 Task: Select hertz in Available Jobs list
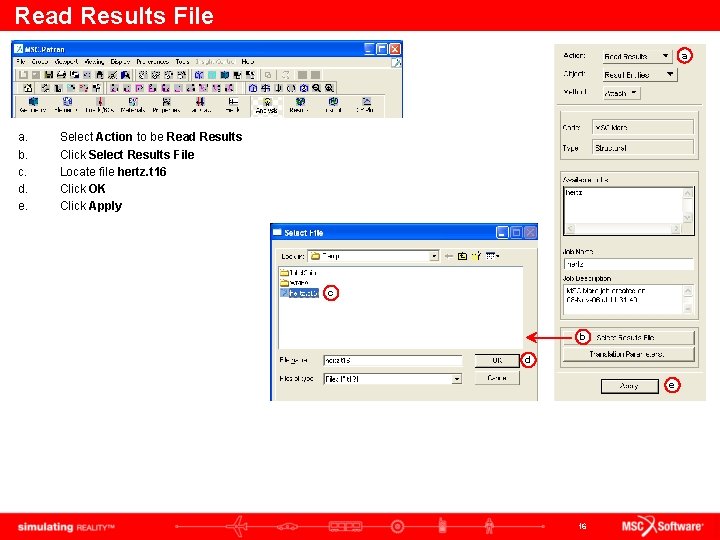(574, 192)
